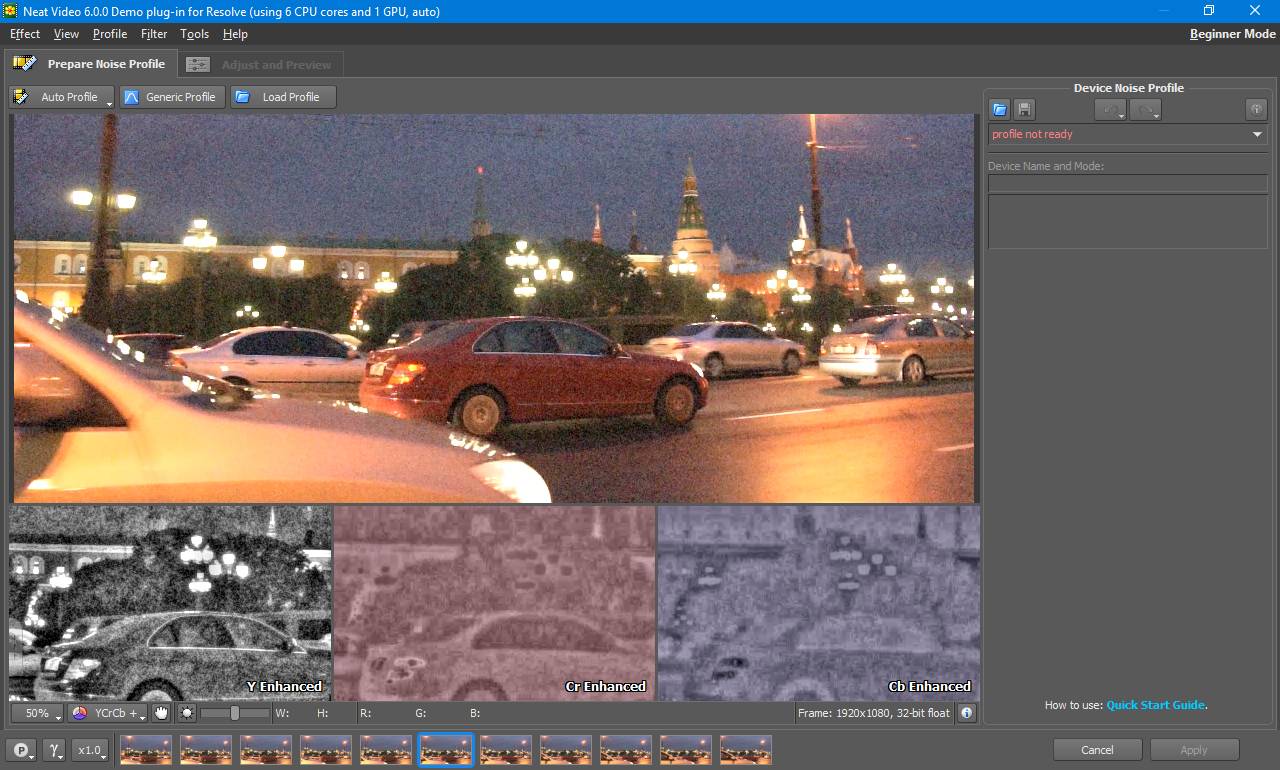The image size is (1280, 770).
Task: Open the disabled undo dropdown button
Action: point(1111,110)
